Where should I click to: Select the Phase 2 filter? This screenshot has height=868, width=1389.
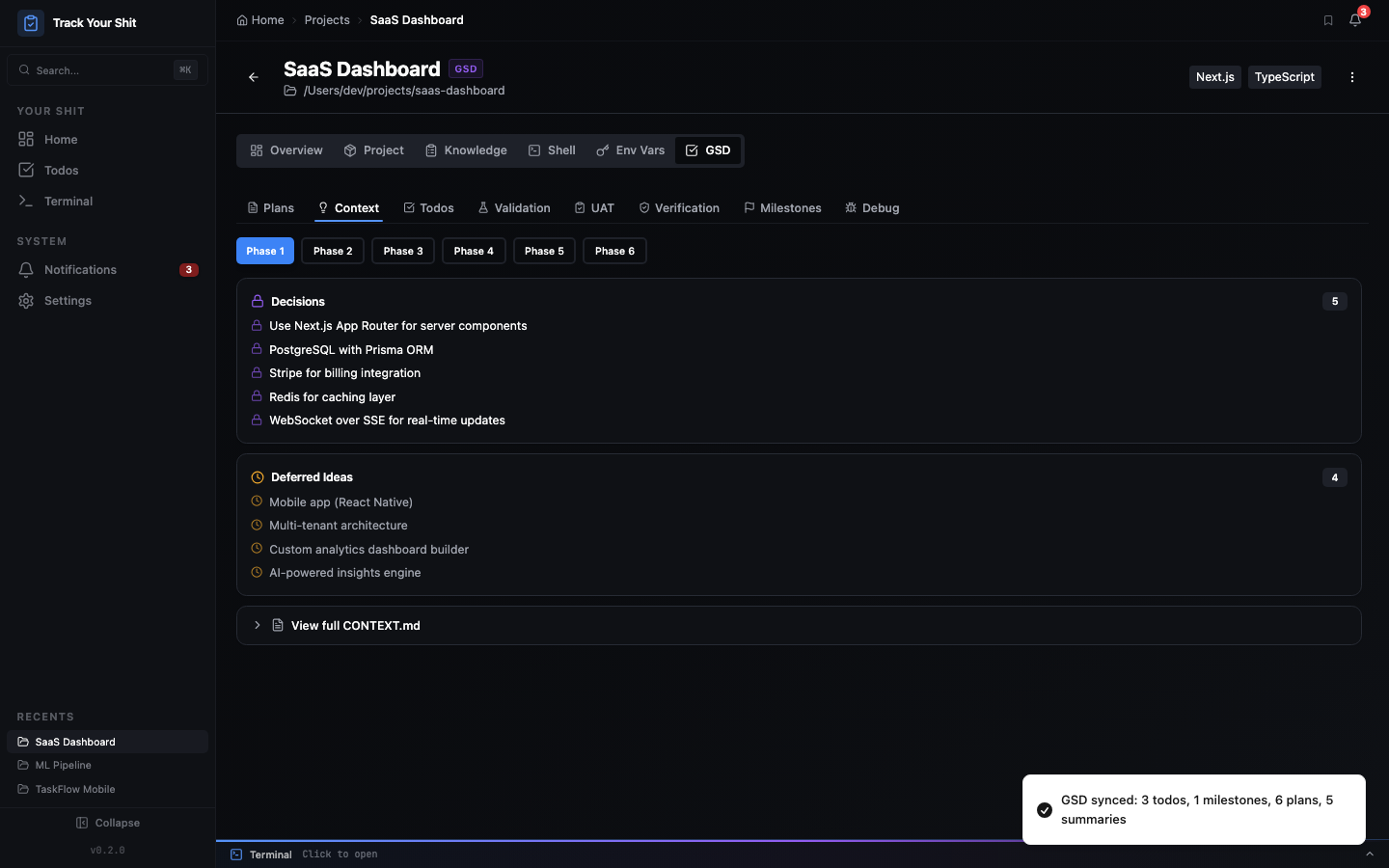(x=332, y=251)
